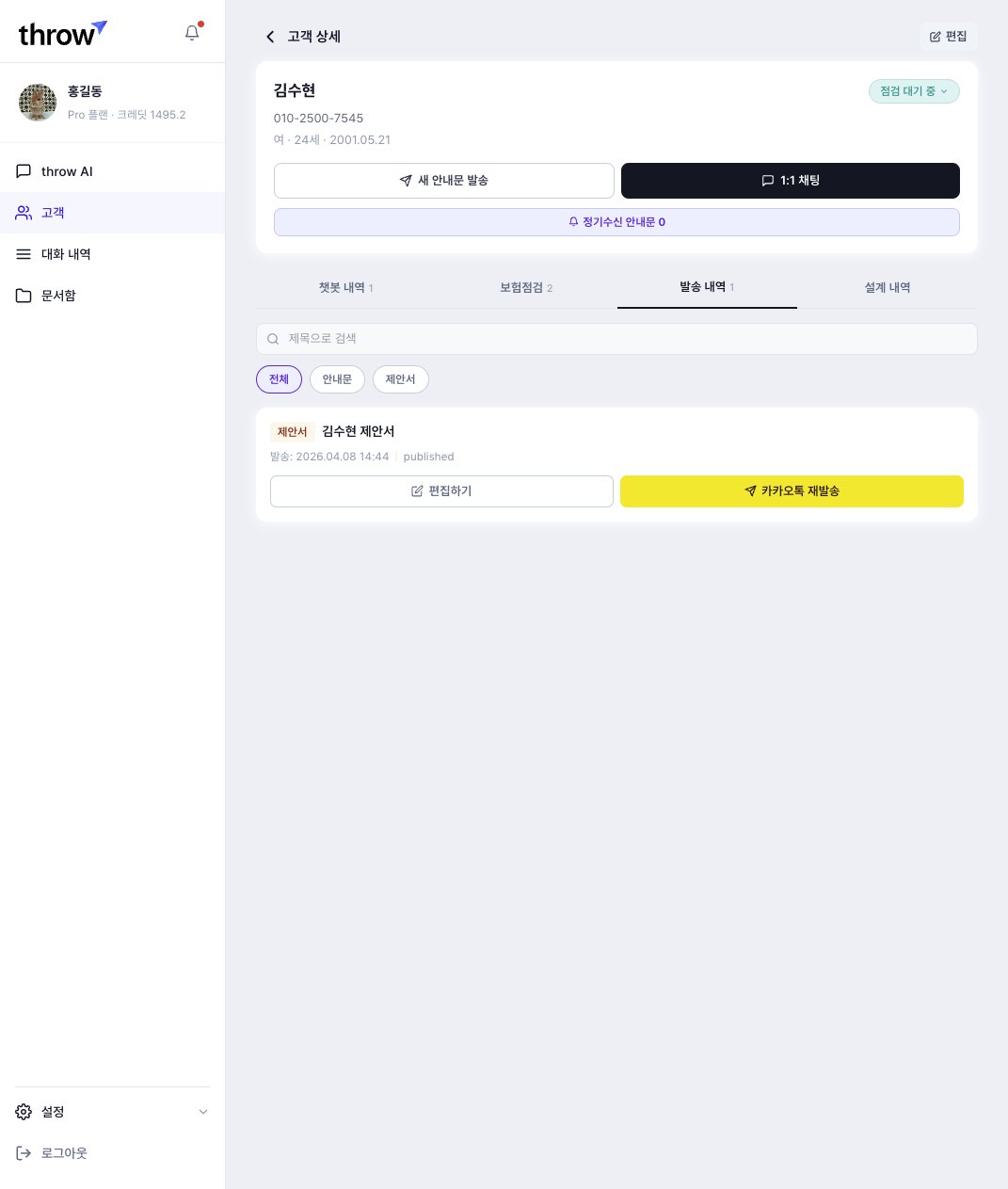Open the 문서함 folder in sidebar
Image resolution: width=1008 pixels, height=1189 pixels.
click(58, 296)
